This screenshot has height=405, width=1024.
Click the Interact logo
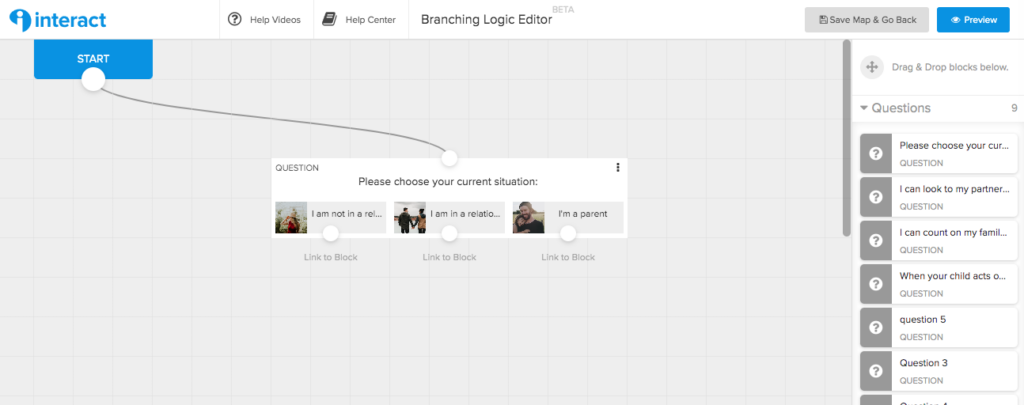(58, 20)
